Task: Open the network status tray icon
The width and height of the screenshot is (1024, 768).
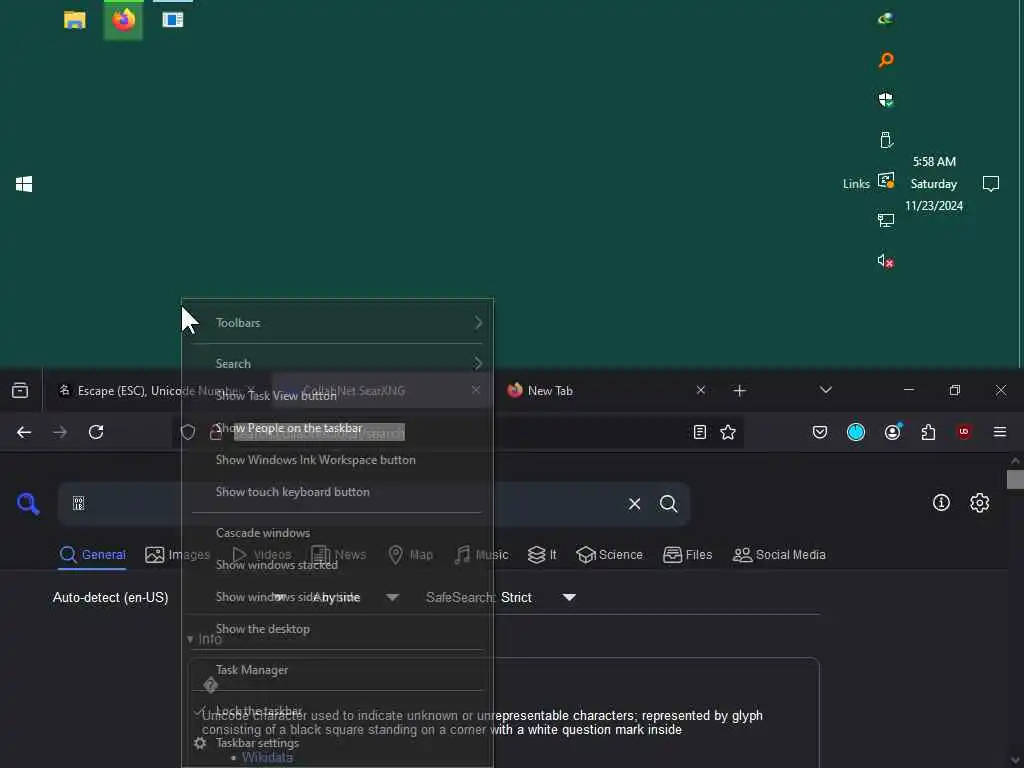Action: 886,220
